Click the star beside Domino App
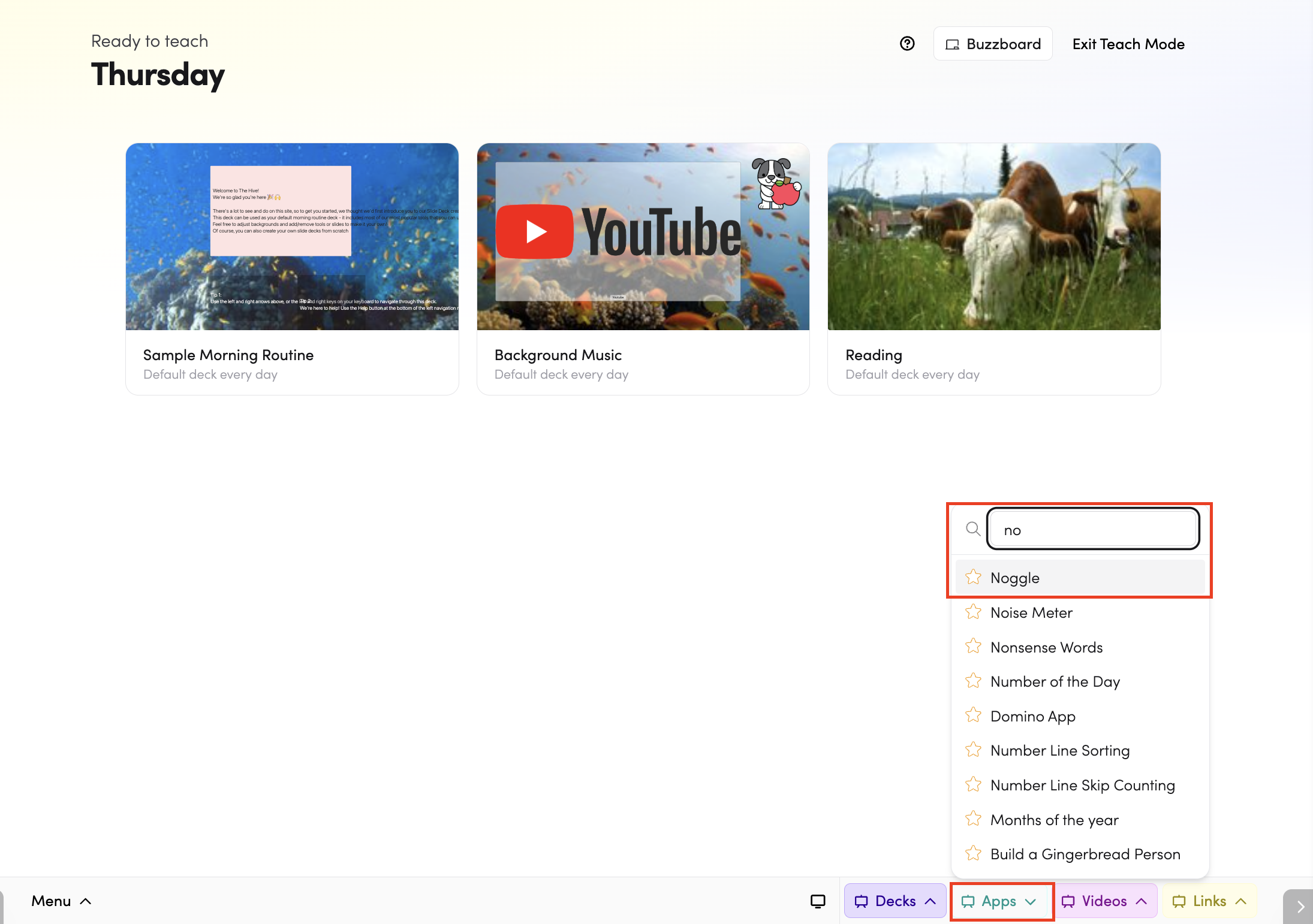 973,715
